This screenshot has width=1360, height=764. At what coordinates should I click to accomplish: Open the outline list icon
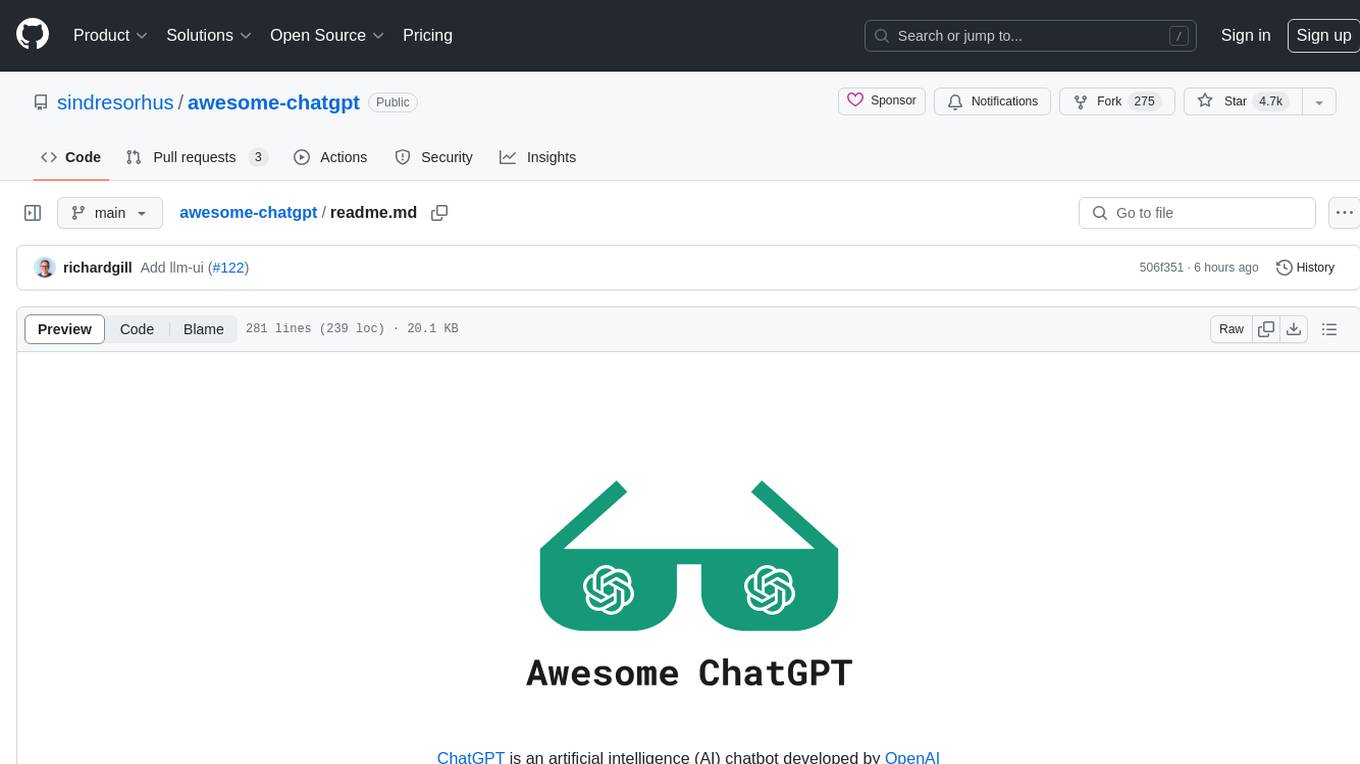[1329, 329]
